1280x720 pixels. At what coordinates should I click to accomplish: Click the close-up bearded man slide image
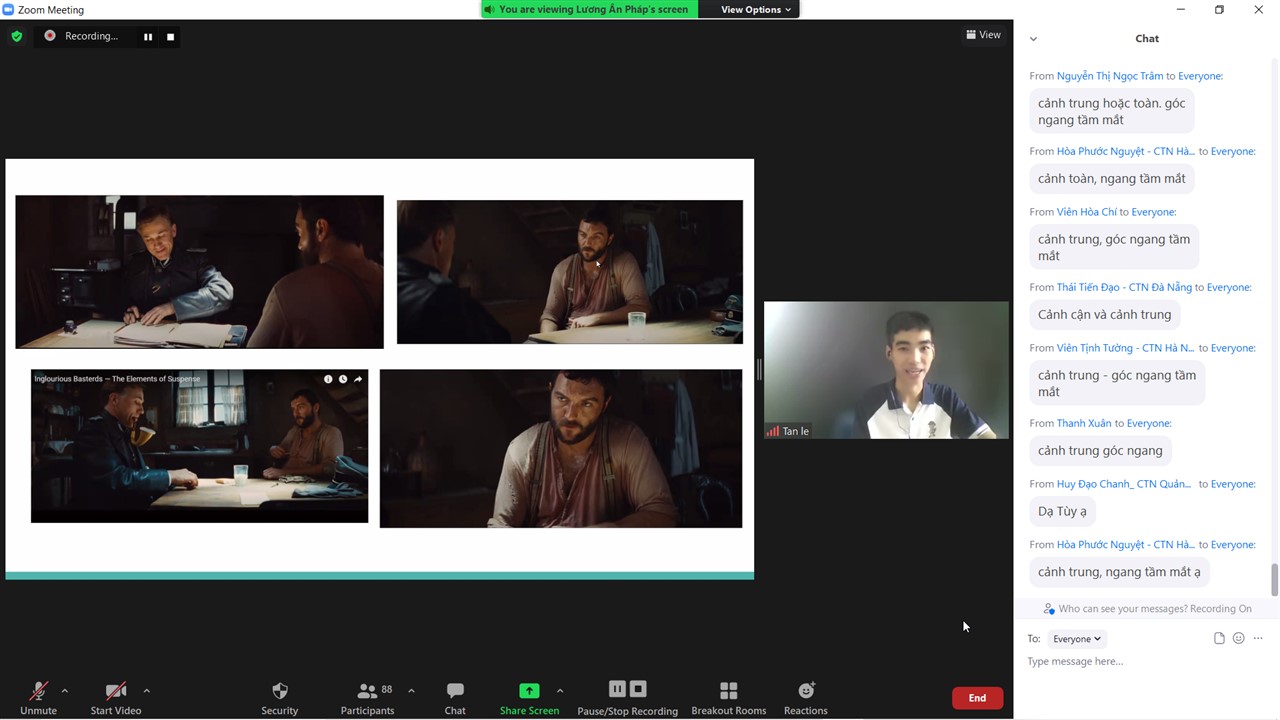561,449
